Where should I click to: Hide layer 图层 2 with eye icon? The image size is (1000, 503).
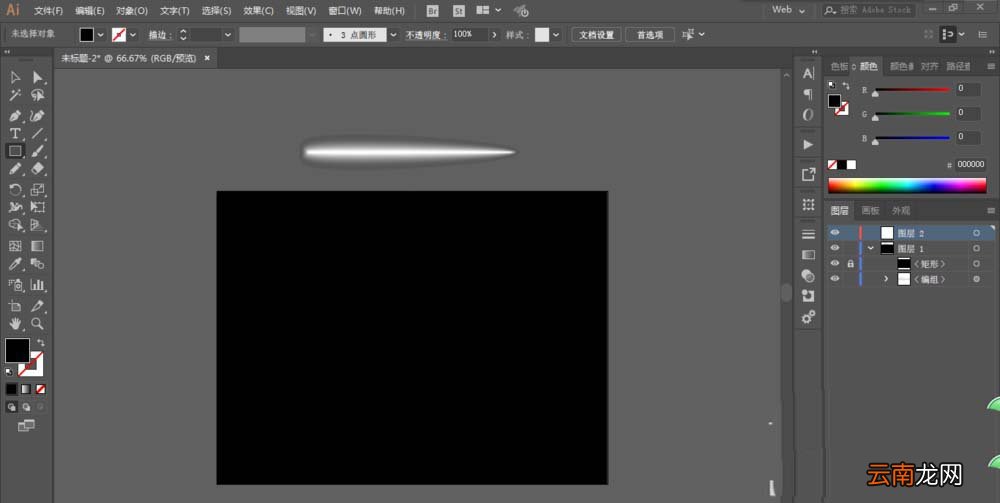tap(835, 233)
